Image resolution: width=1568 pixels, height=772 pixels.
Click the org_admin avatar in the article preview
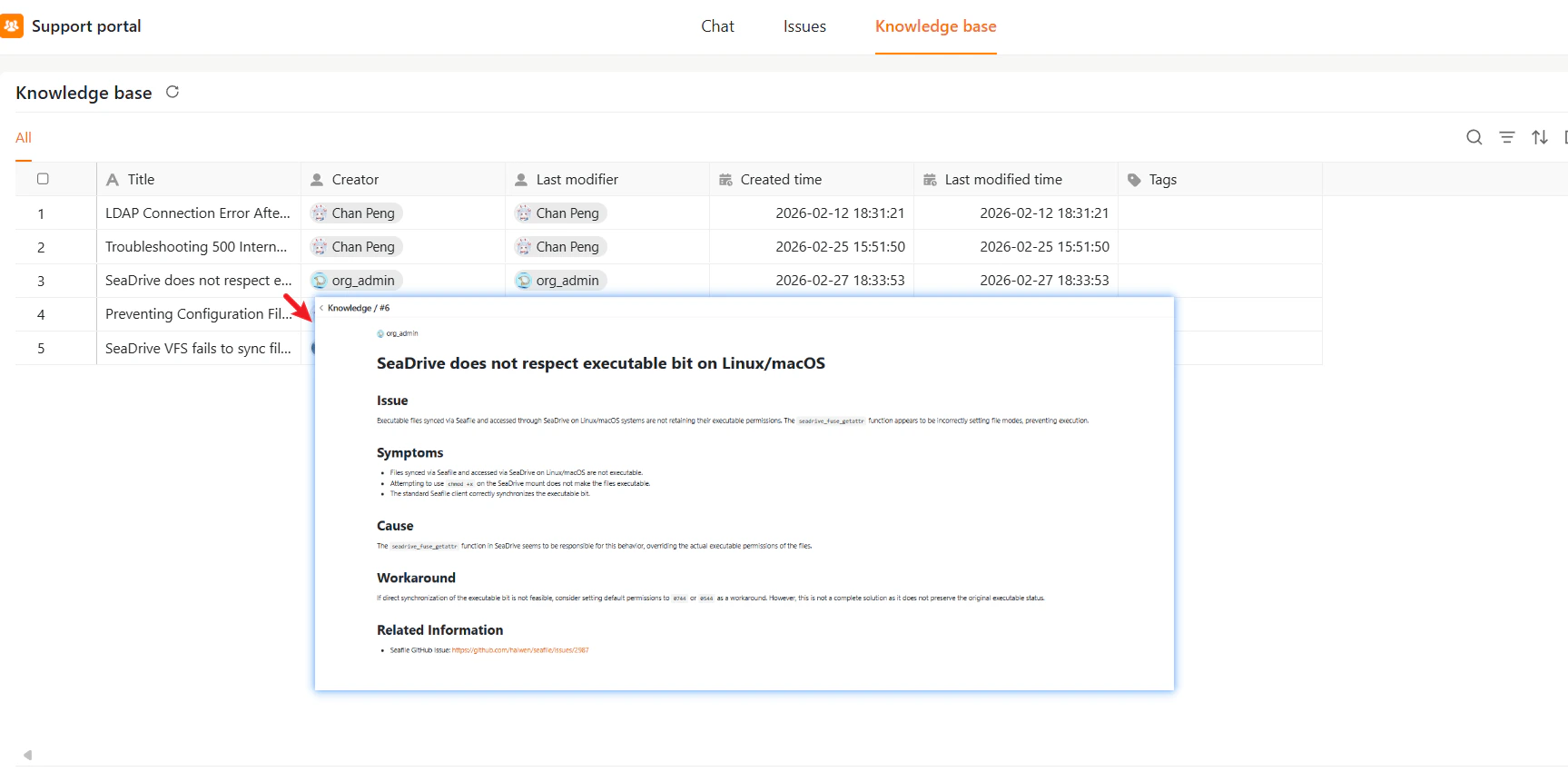[380, 334]
